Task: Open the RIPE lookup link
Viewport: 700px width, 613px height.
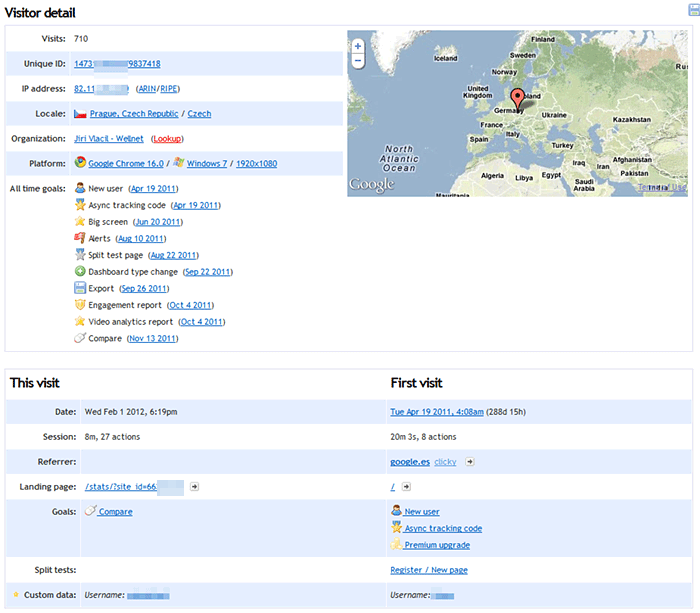Action: [170, 89]
